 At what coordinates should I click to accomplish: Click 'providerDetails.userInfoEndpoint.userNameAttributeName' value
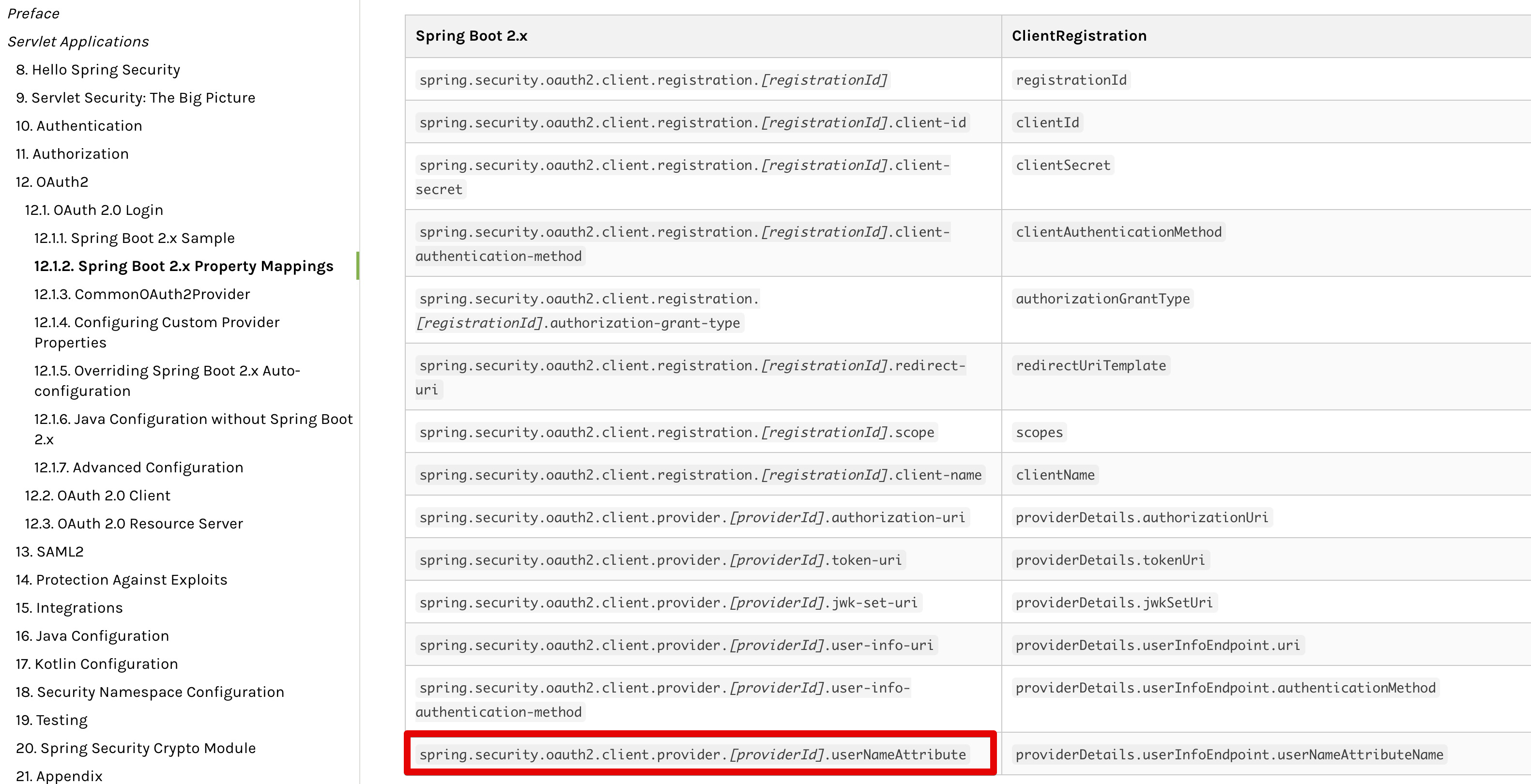click(1229, 754)
